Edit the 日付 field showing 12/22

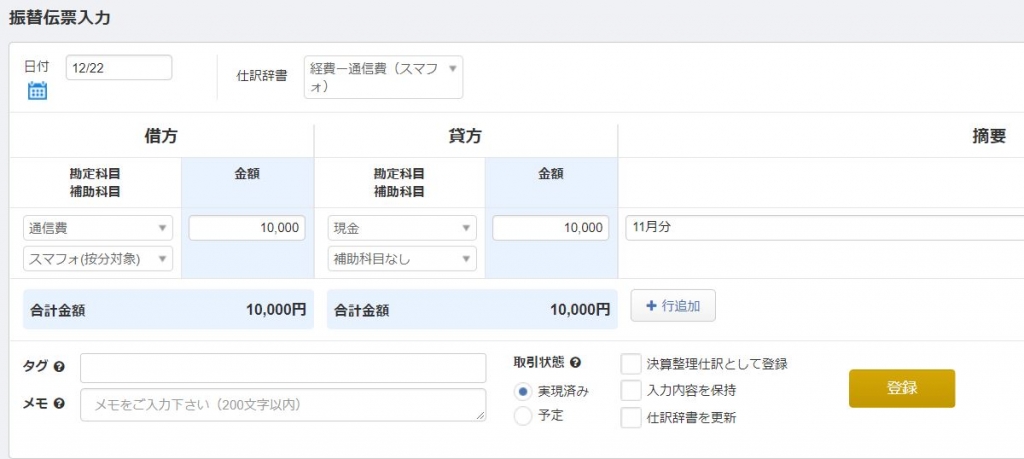pyautogui.click(x=119, y=68)
